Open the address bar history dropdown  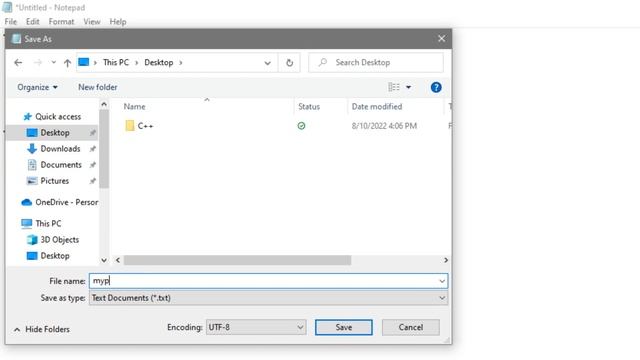(x=267, y=63)
